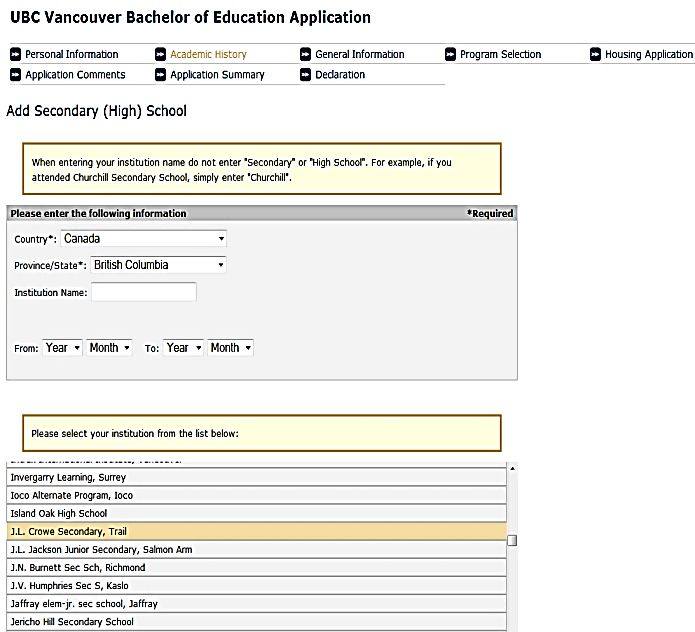This screenshot has height=632, width=695.
Task: Focus the Institution Name text field
Action: click(144, 292)
